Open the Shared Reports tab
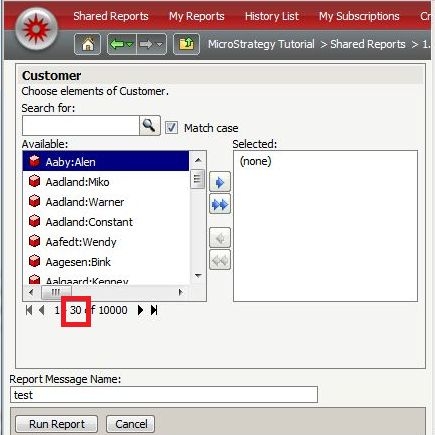 pos(111,16)
